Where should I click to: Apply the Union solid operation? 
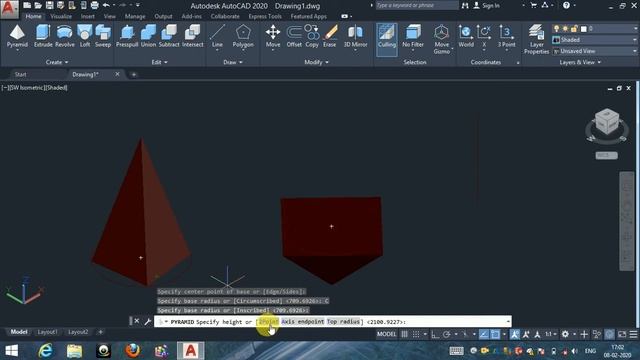click(148, 36)
